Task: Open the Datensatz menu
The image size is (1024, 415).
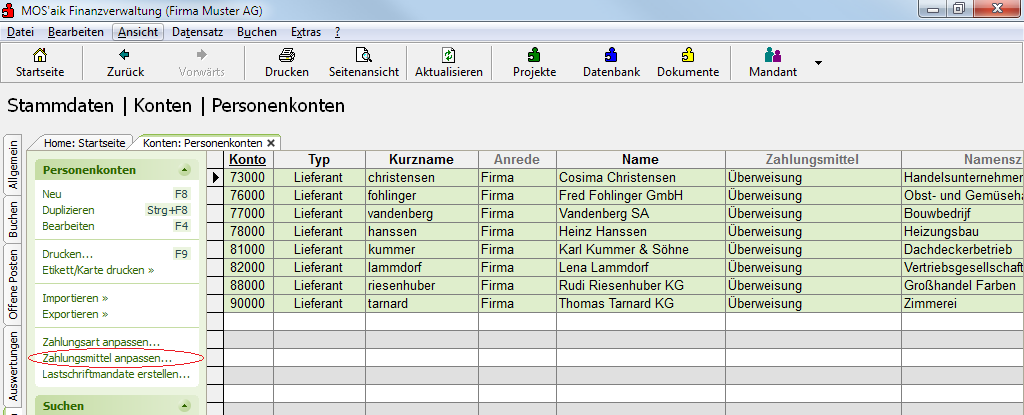Action: 198,31
